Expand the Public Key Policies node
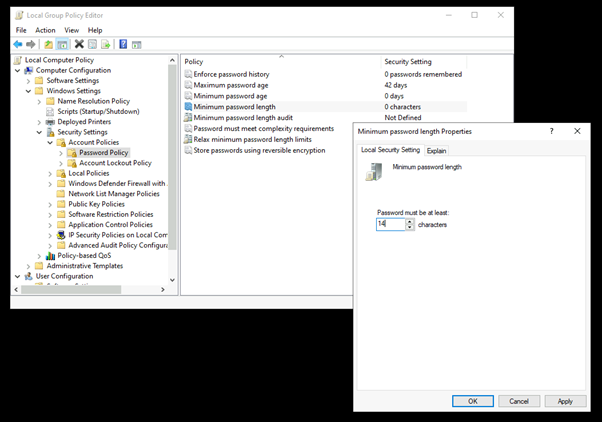 [x=50, y=204]
